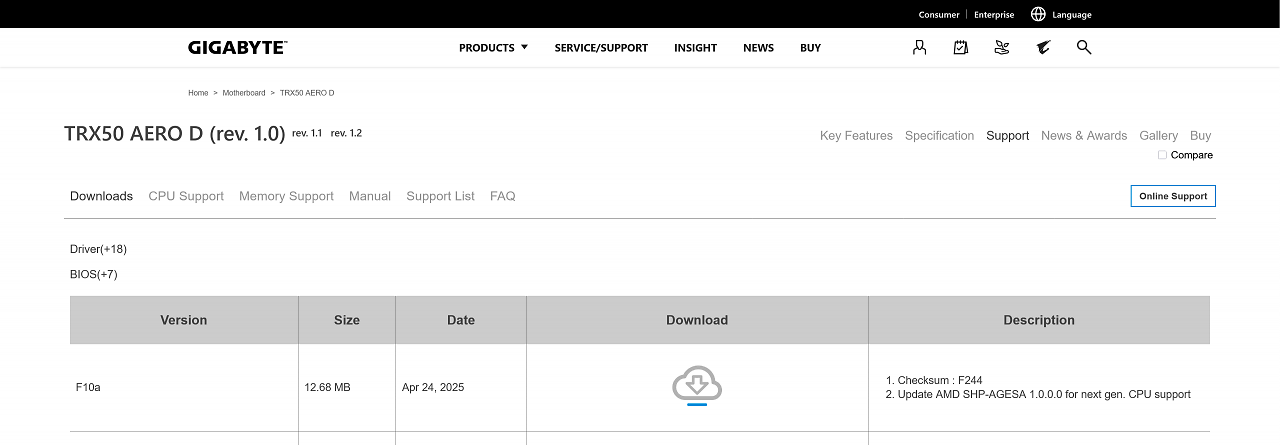Switch to FAQ tab

(503, 196)
